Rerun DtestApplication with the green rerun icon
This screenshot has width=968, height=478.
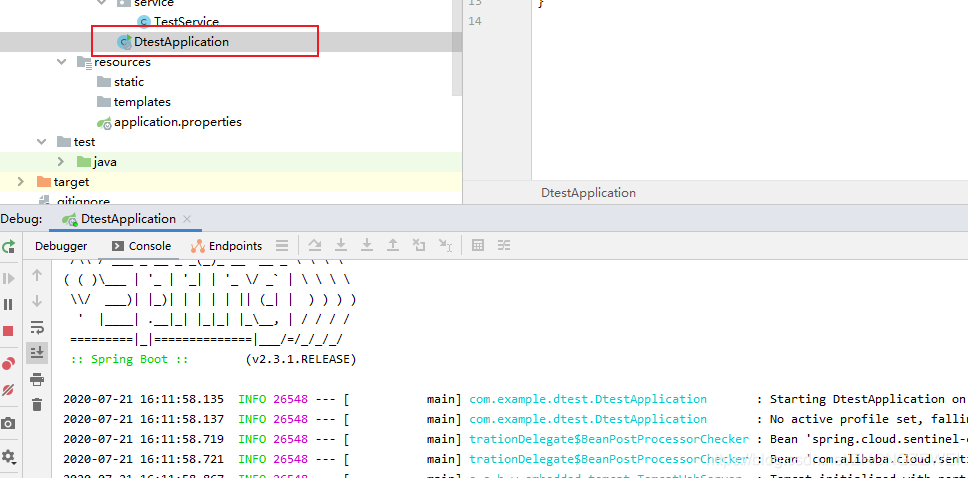pos(9,246)
